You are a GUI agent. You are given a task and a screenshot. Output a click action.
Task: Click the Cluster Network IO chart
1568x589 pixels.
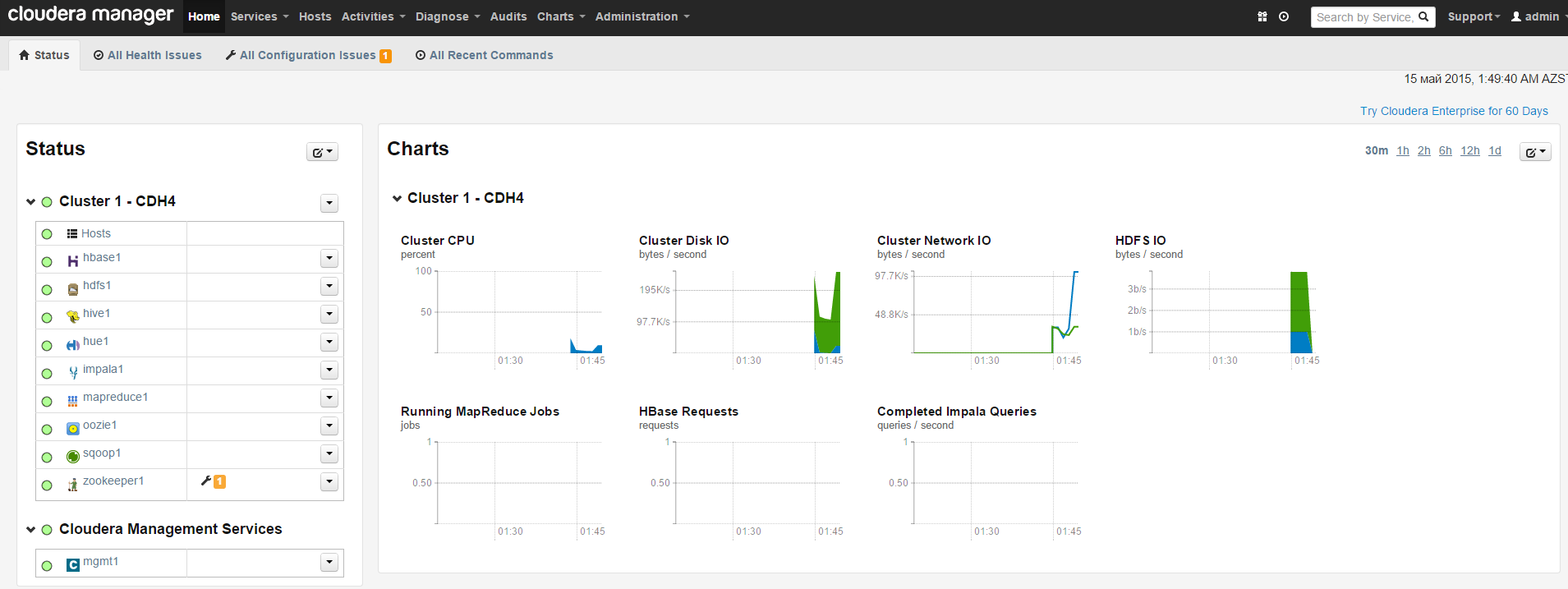(x=979, y=301)
